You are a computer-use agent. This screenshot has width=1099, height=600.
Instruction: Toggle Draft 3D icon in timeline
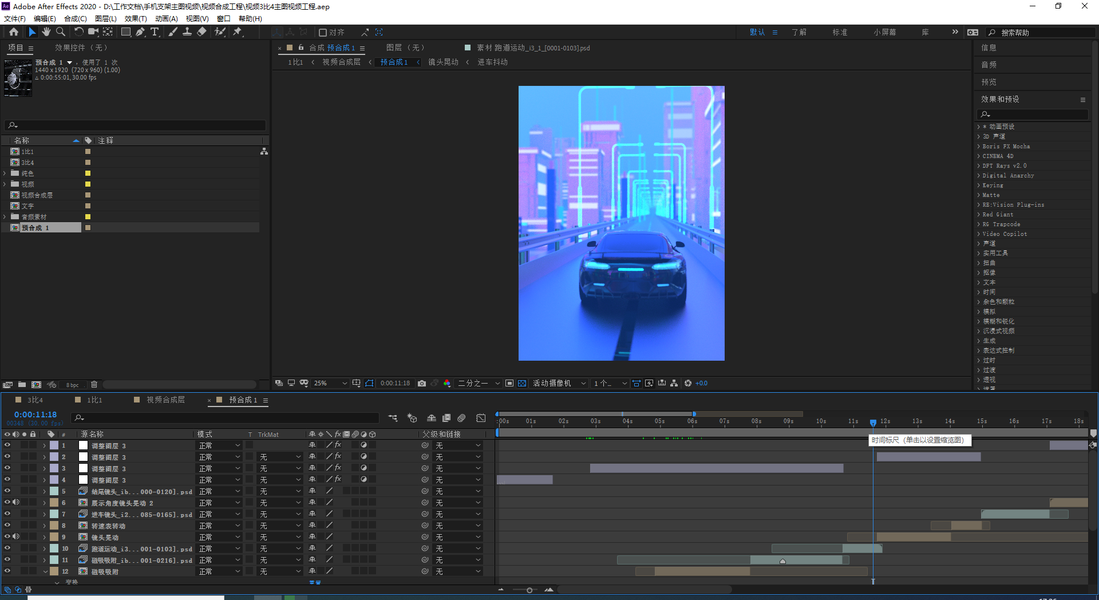[412, 418]
